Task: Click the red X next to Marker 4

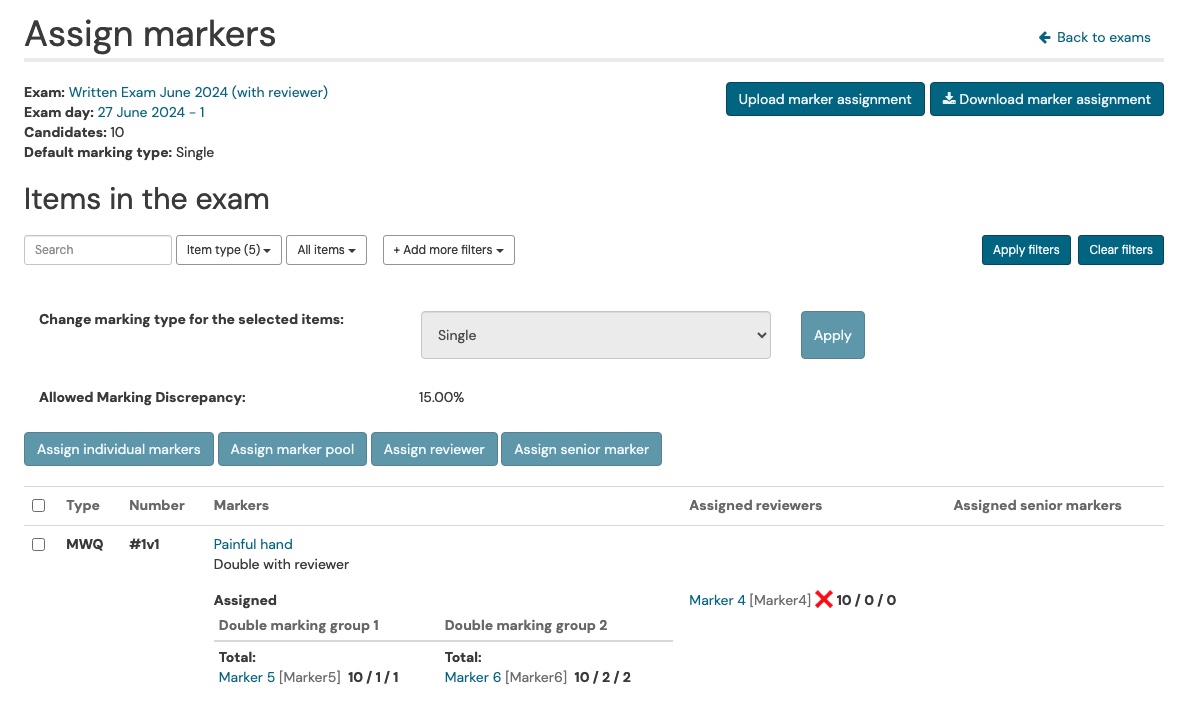Action: click(x=824, y=600)
